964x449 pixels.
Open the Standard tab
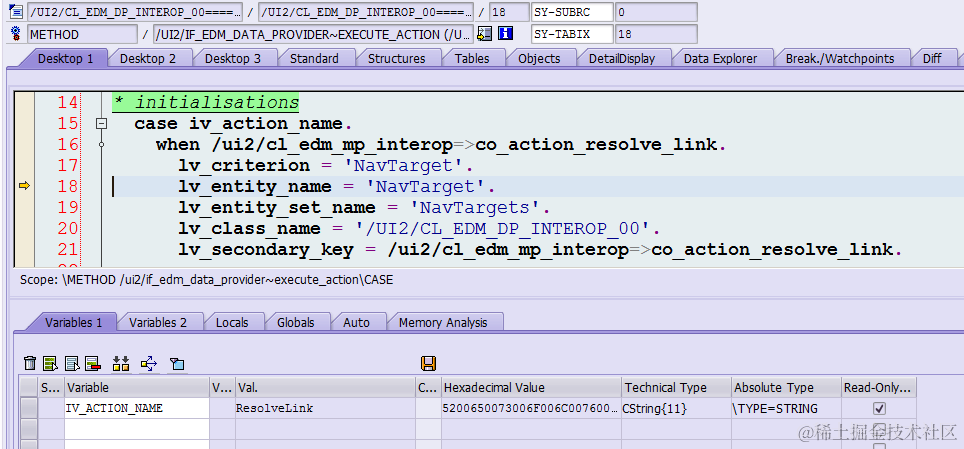pyautogui.click(x=314, y=58)
